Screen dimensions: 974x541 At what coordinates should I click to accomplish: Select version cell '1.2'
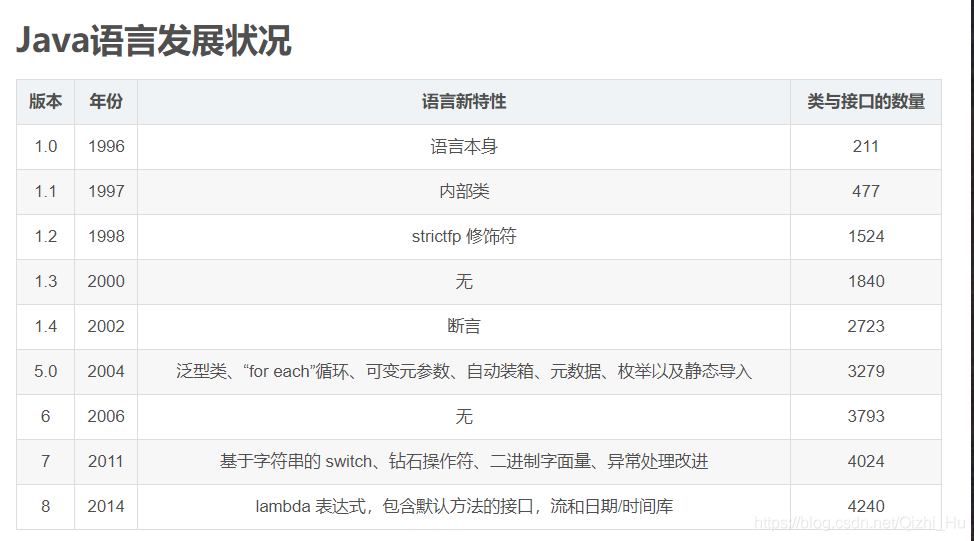[x=45, y=237]
